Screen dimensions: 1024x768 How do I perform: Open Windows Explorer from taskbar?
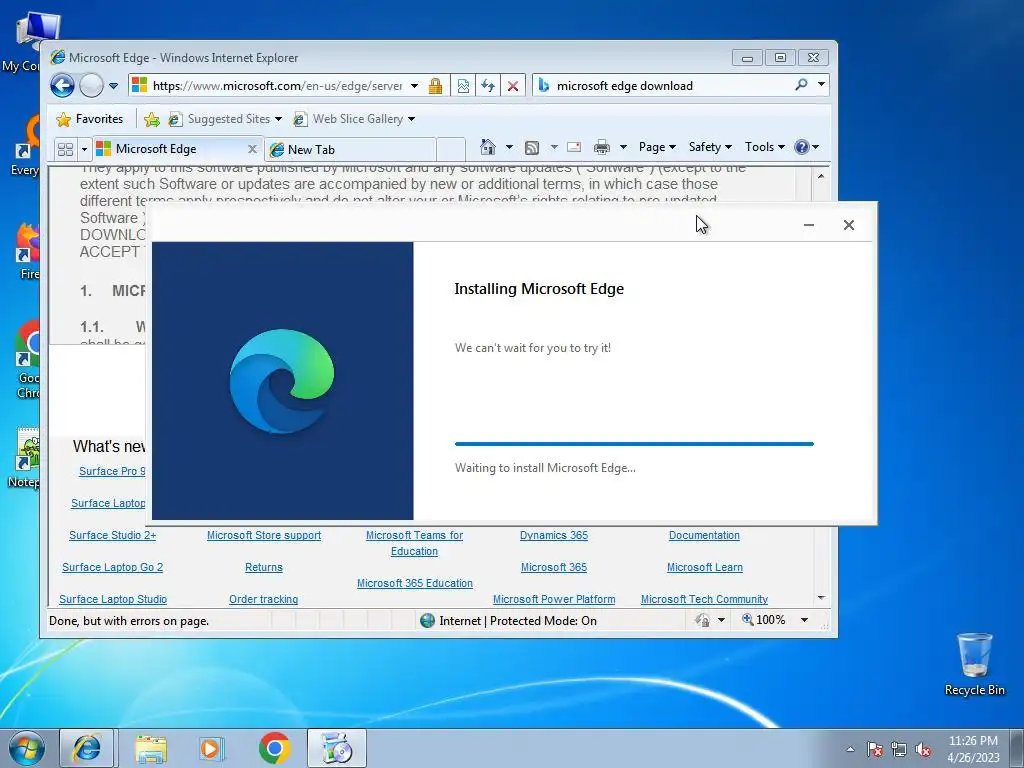[x=151, y=748]
